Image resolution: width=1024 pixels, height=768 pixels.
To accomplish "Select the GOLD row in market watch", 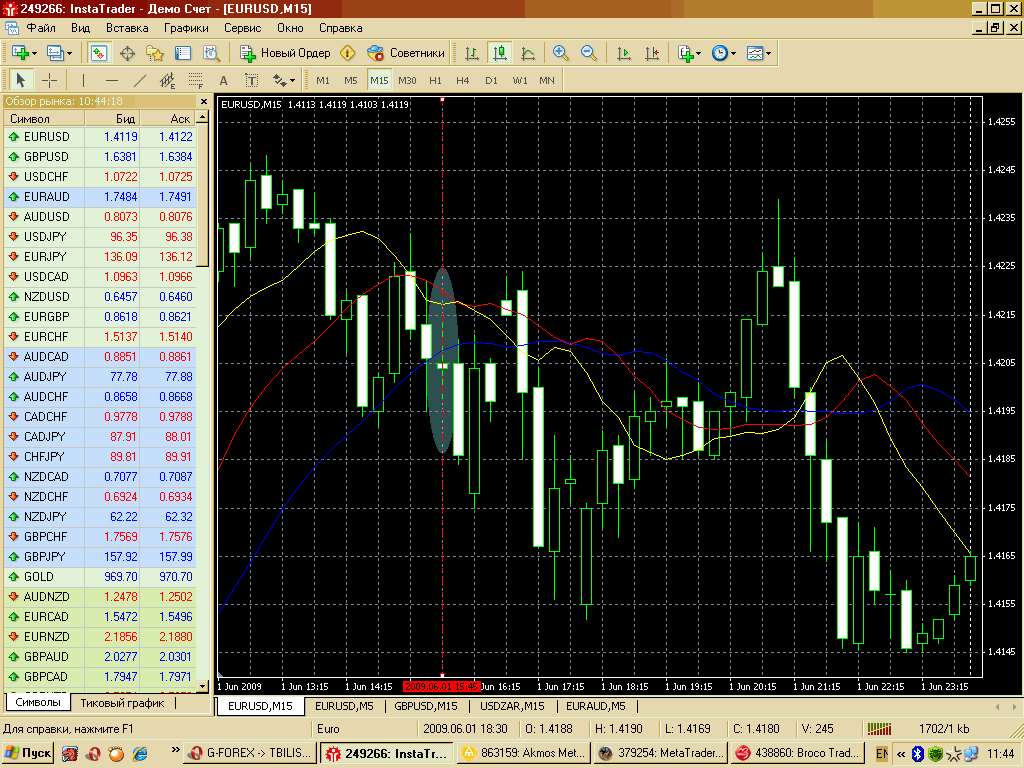I will click(40, 577).
